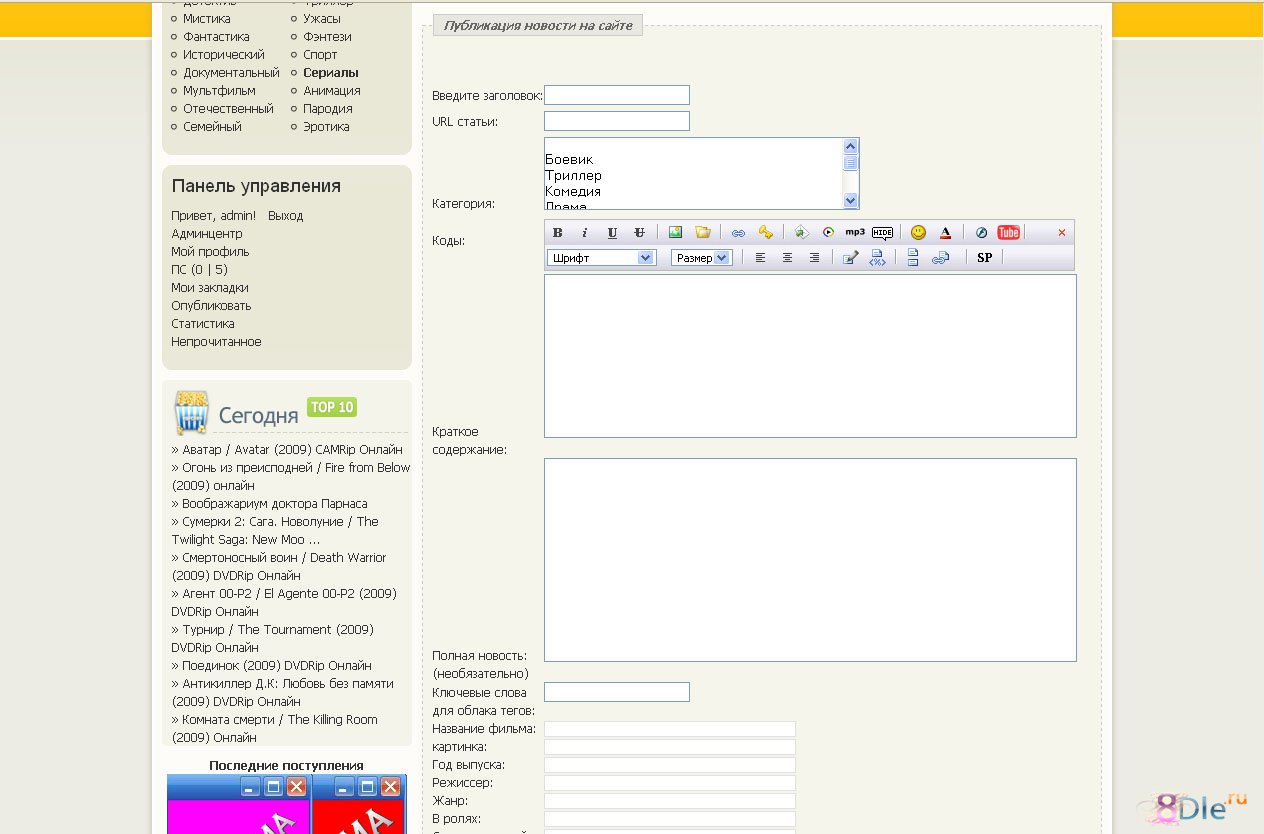Align text left in the editor toolbar
This screenshot has height=834, width=1264.
point(760,257)
